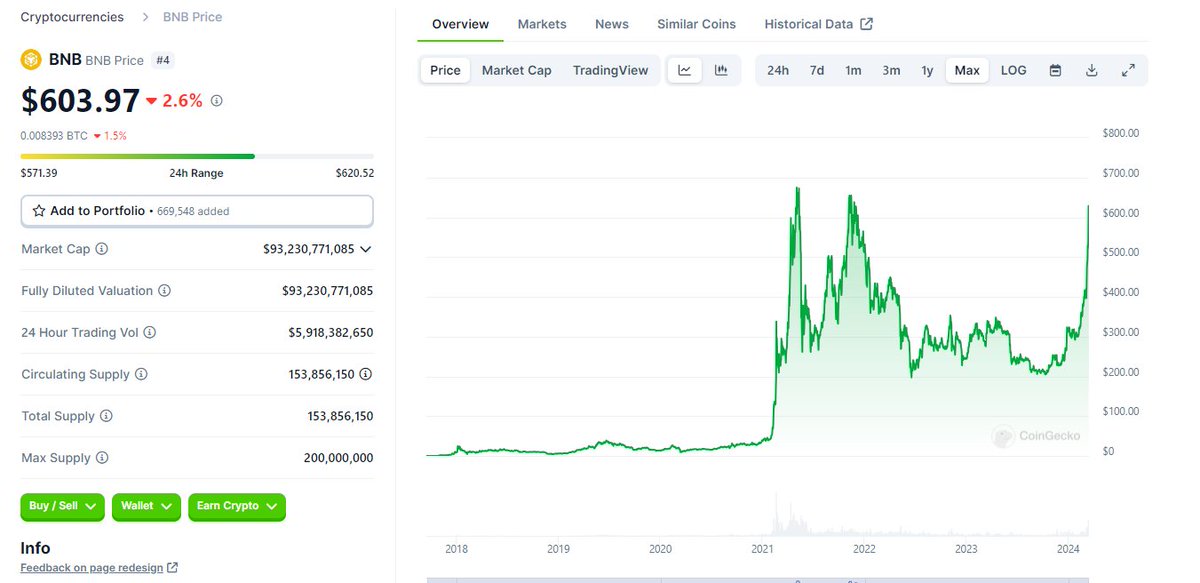Click the Add to Portfolio button

pos(197,211)
